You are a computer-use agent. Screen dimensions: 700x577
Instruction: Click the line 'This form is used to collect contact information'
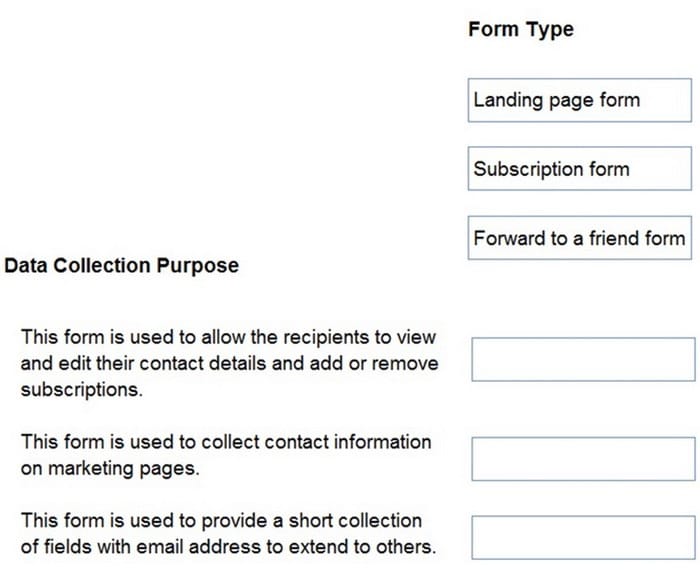[226, 442]
